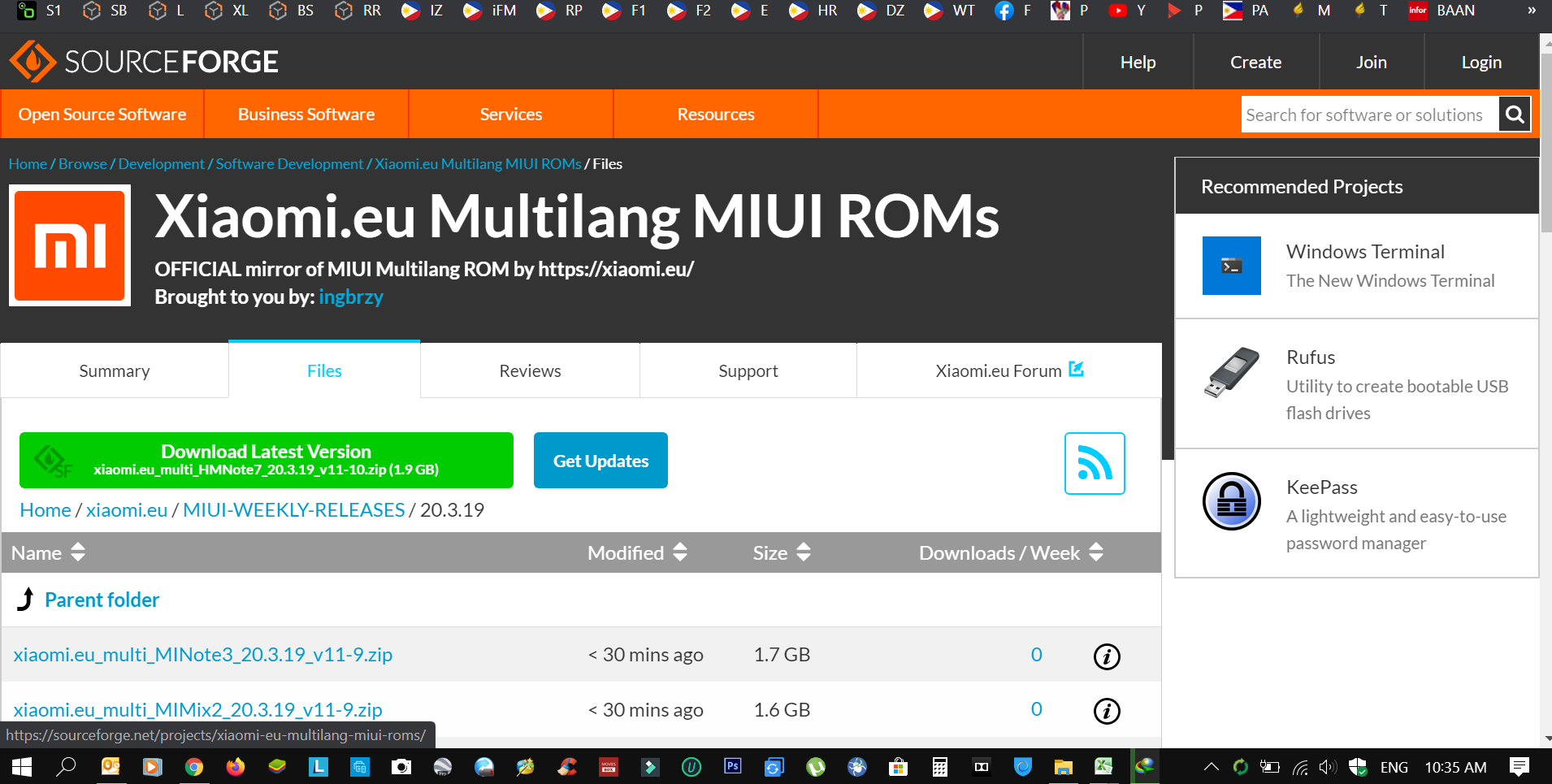Viewport: 1552px width, 784px height.
Task: Go to xiaomi.eu folder in path
Action: (x=127, y=509)
